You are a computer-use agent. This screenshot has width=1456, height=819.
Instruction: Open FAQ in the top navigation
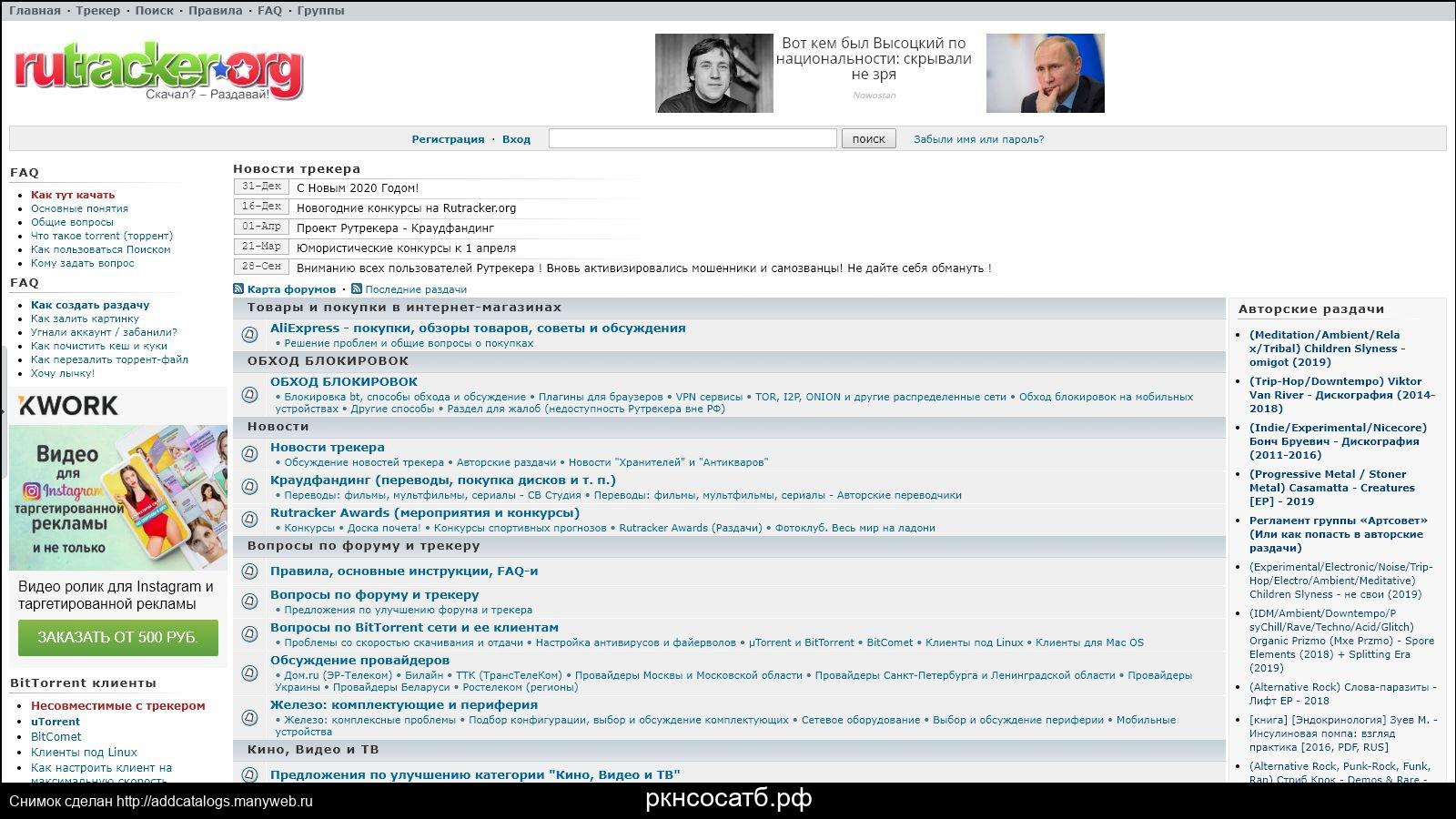tap(269, 11)
